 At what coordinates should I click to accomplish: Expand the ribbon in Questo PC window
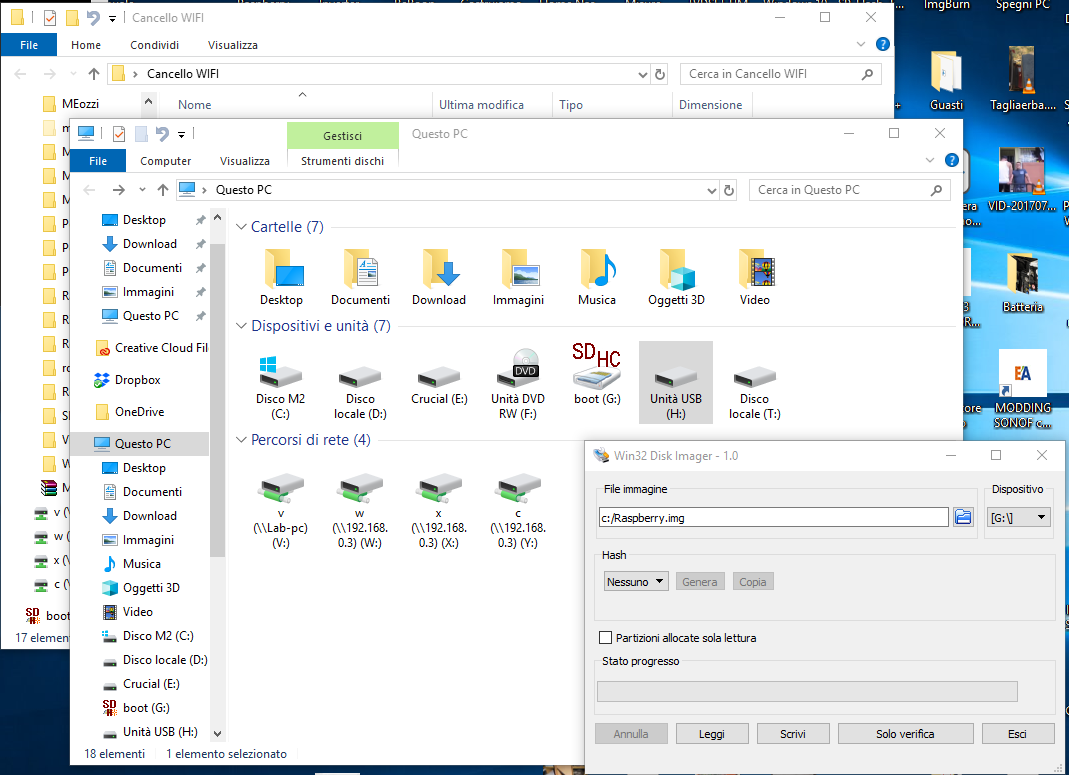(x=930, y=160)
